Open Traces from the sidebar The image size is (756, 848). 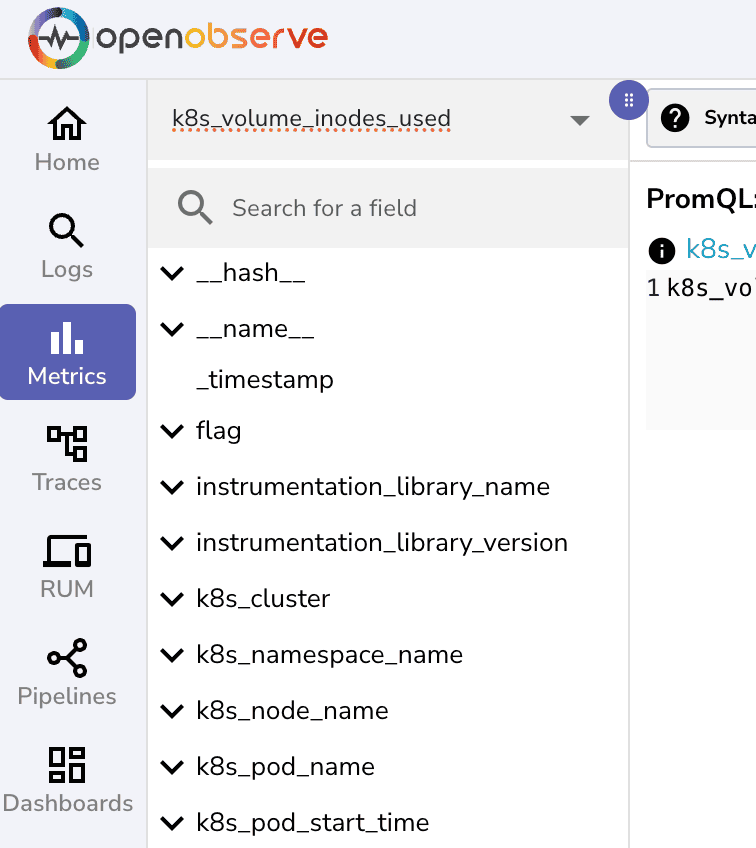pos(67,445)
